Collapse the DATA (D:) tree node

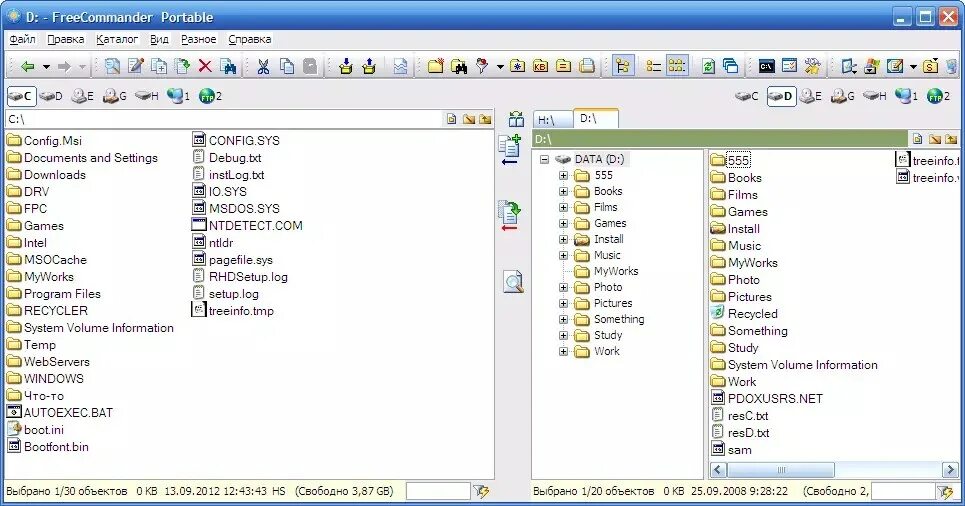pos(545,159)
